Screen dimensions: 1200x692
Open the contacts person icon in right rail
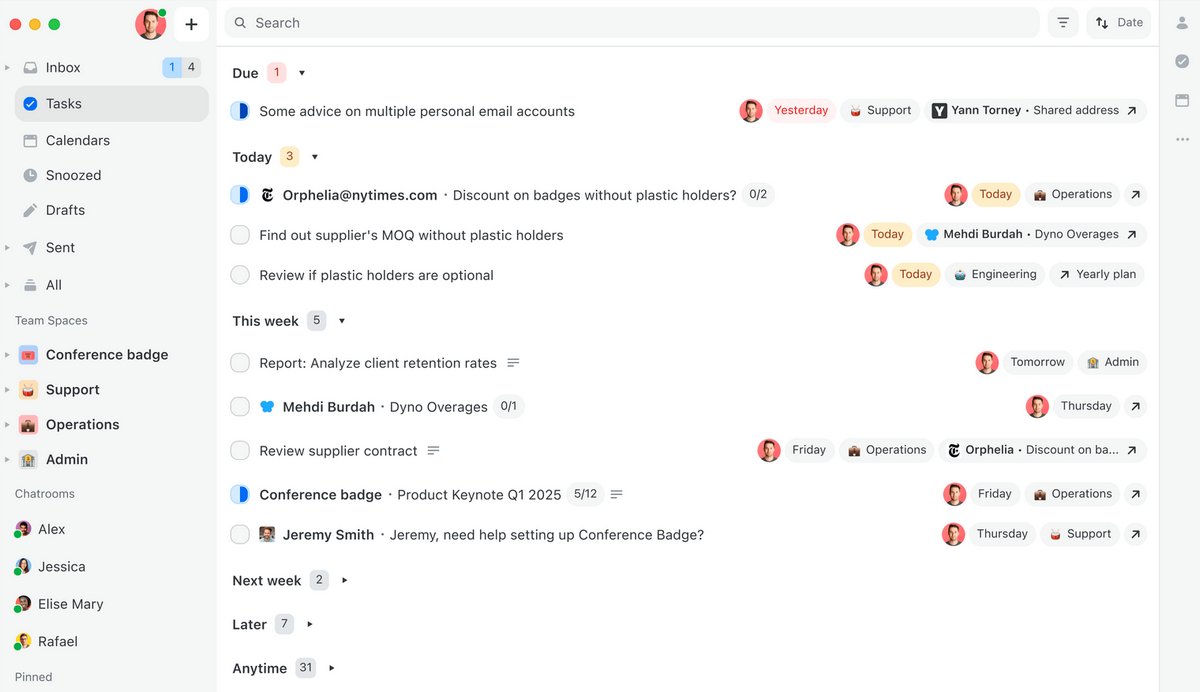click(x=1182, y=23)
